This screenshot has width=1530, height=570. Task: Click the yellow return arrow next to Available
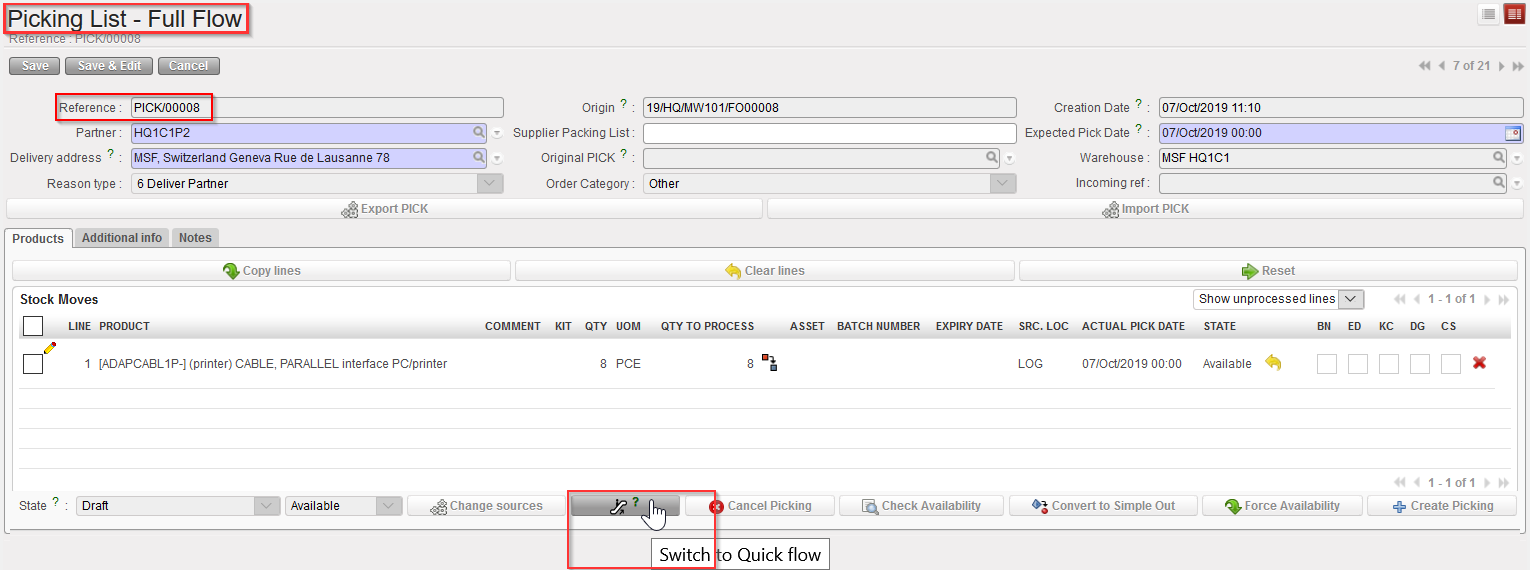(1273, 363)
